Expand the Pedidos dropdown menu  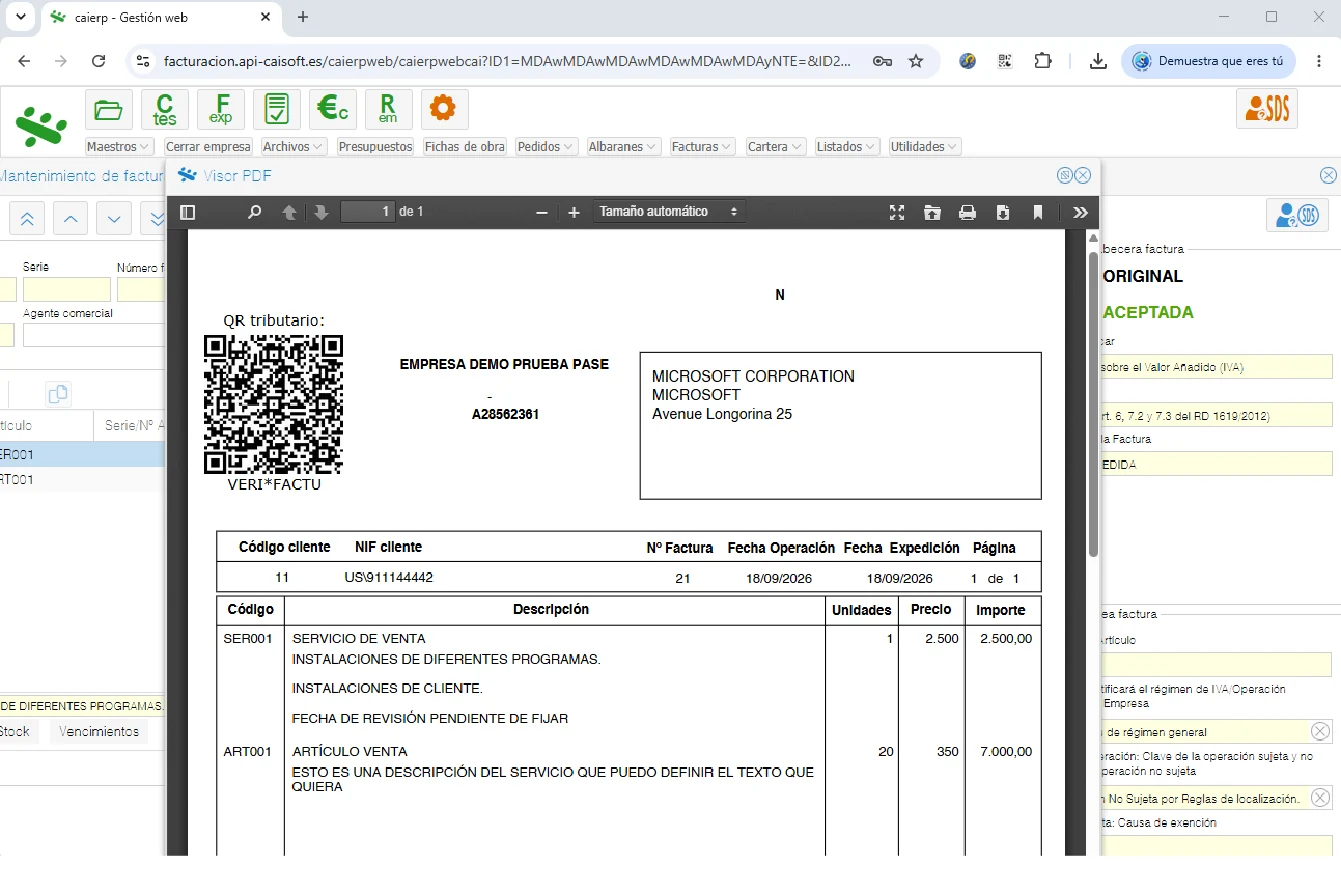[546, 146]
